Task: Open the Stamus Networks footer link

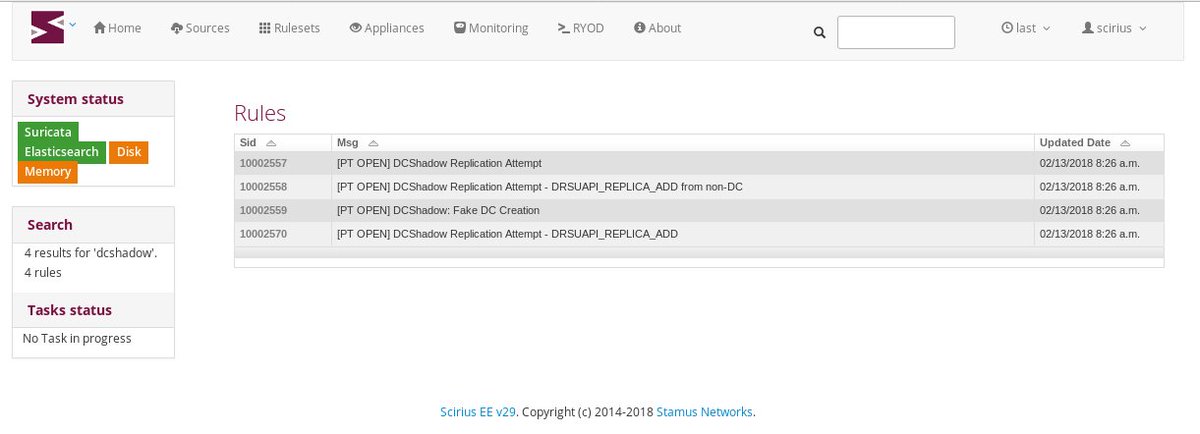Action: [705, 412]
